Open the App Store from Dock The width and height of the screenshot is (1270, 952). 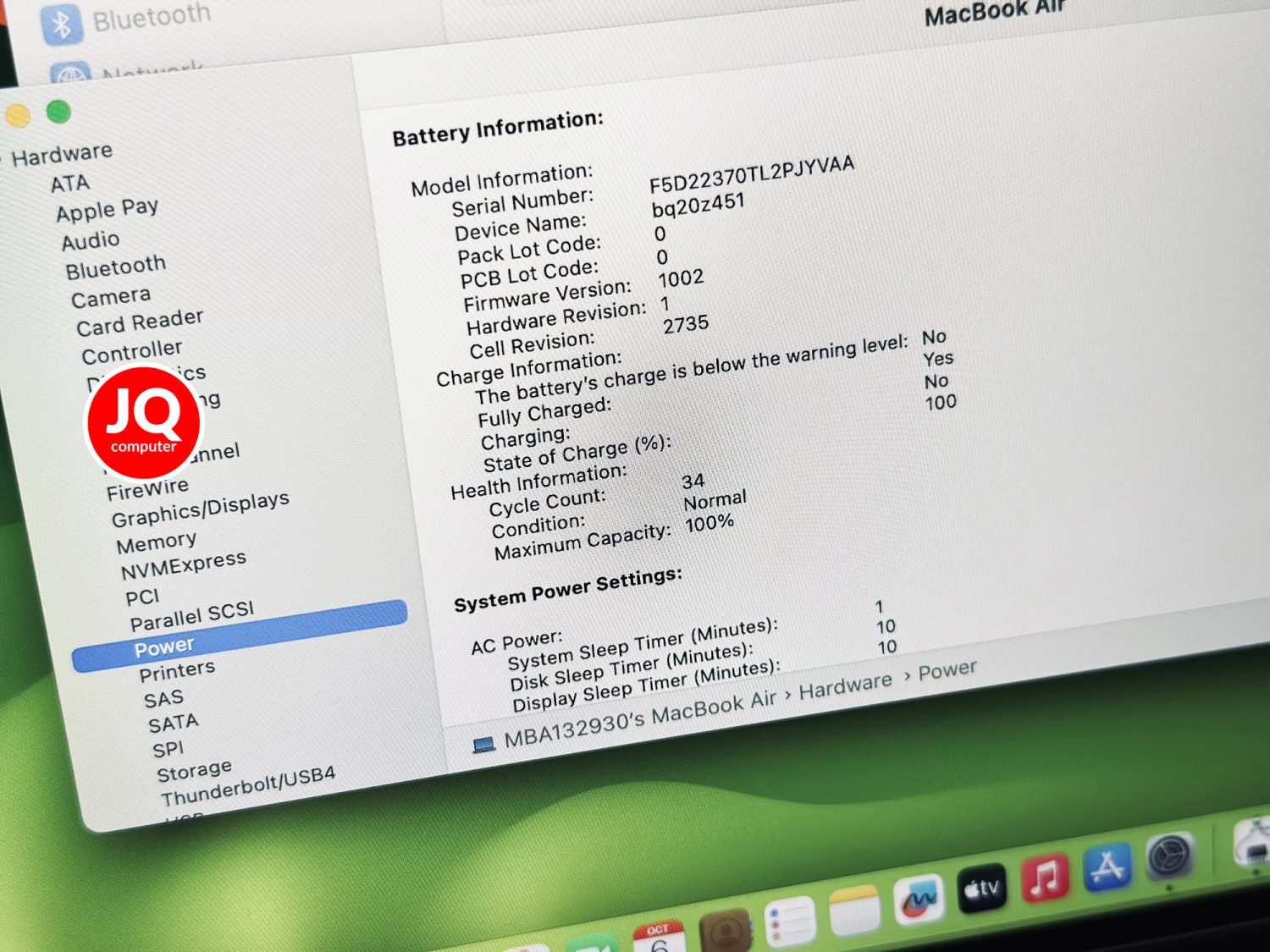(1107, 867)
